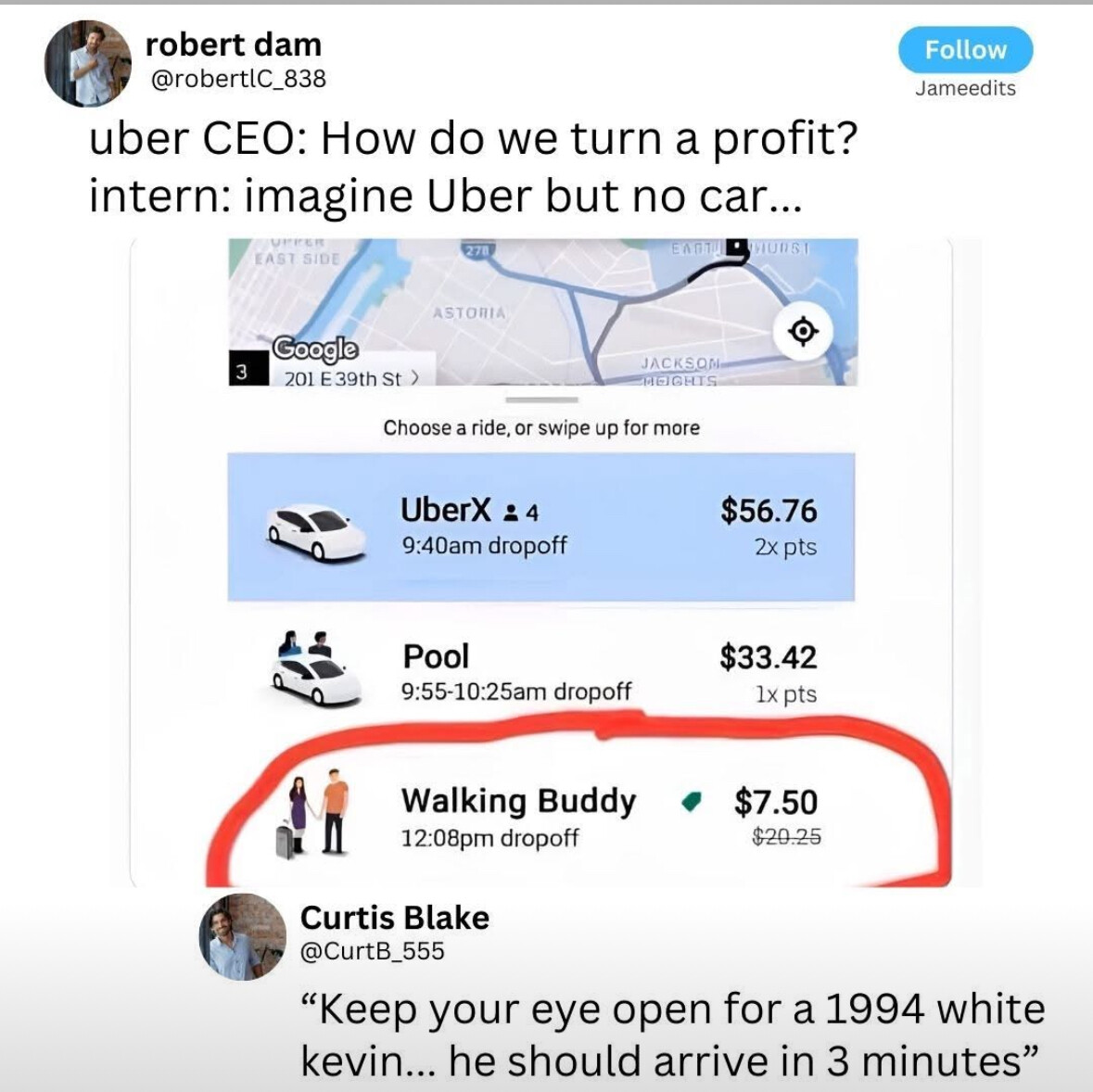Click the robert dam display name

(234, 44)
